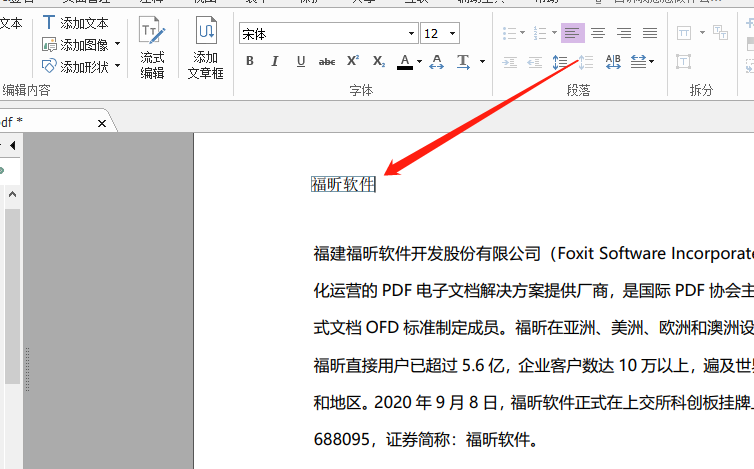Image resolution: width=754 pixels, height=469 pixels.
Task: Toggle subscript X₂ formatting
Action: (x=379, y=61)
